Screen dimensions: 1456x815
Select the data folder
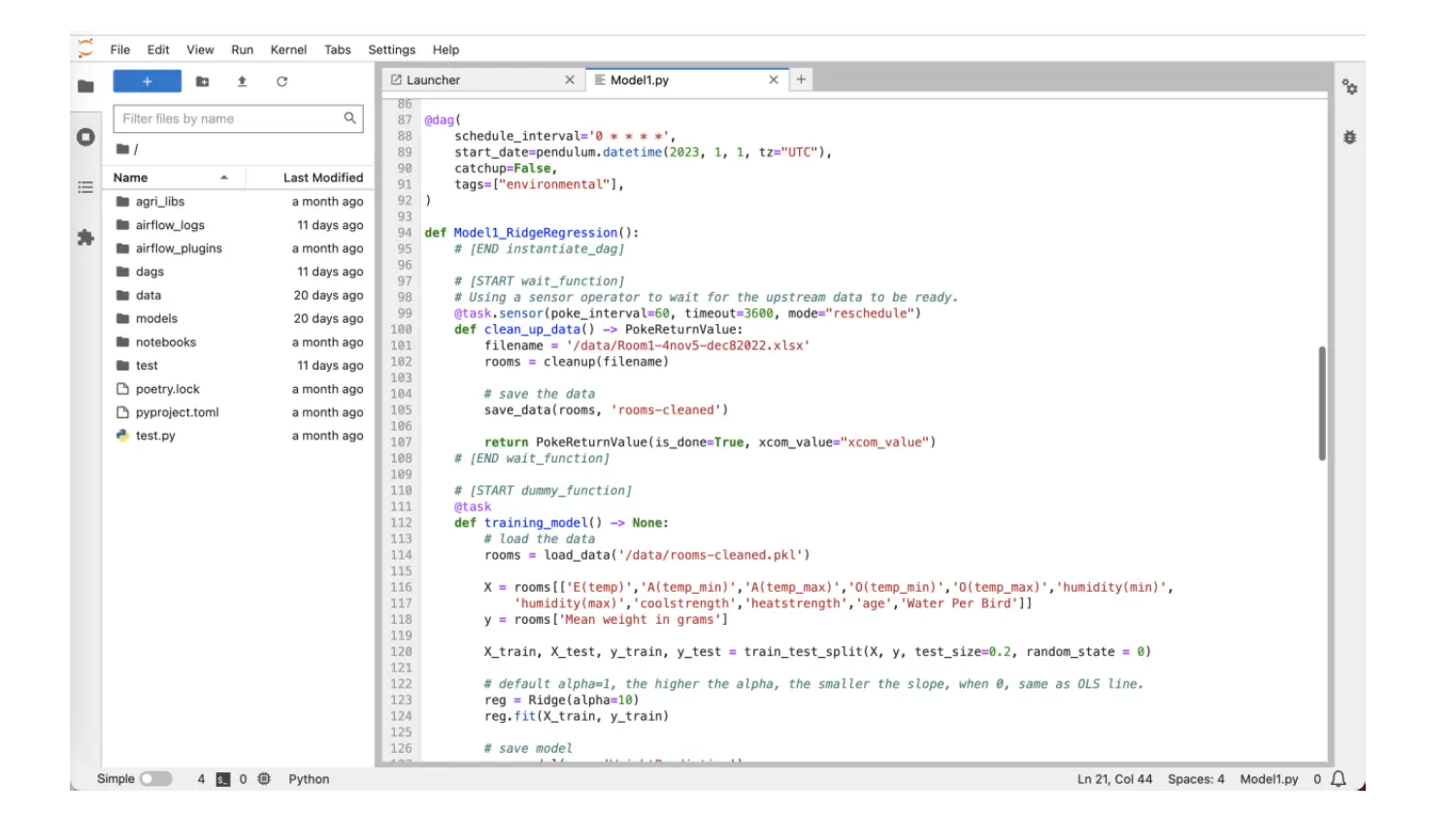click(238, 295)
